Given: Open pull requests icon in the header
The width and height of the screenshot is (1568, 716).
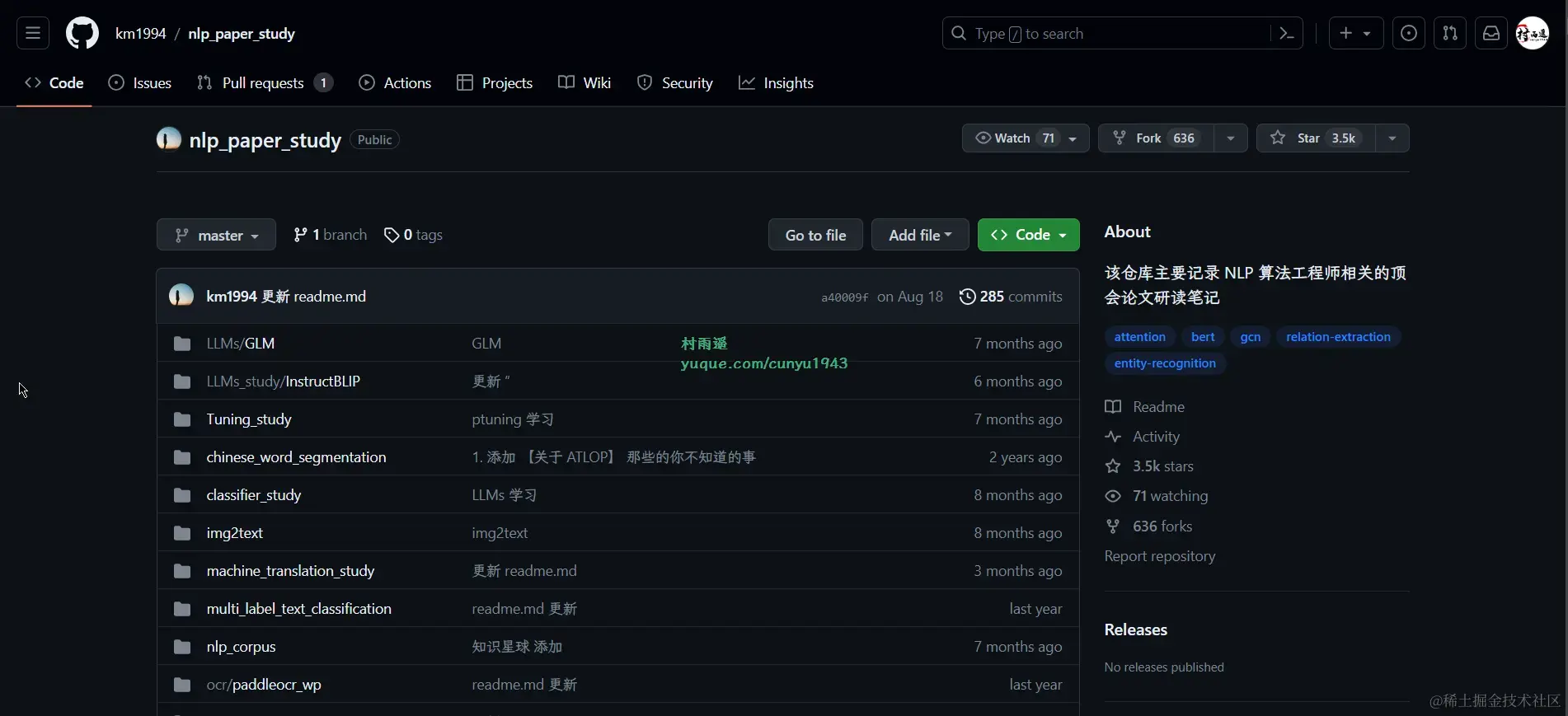Looking at the screenshot, I should pyautogui.click(x=1450, y=34).
